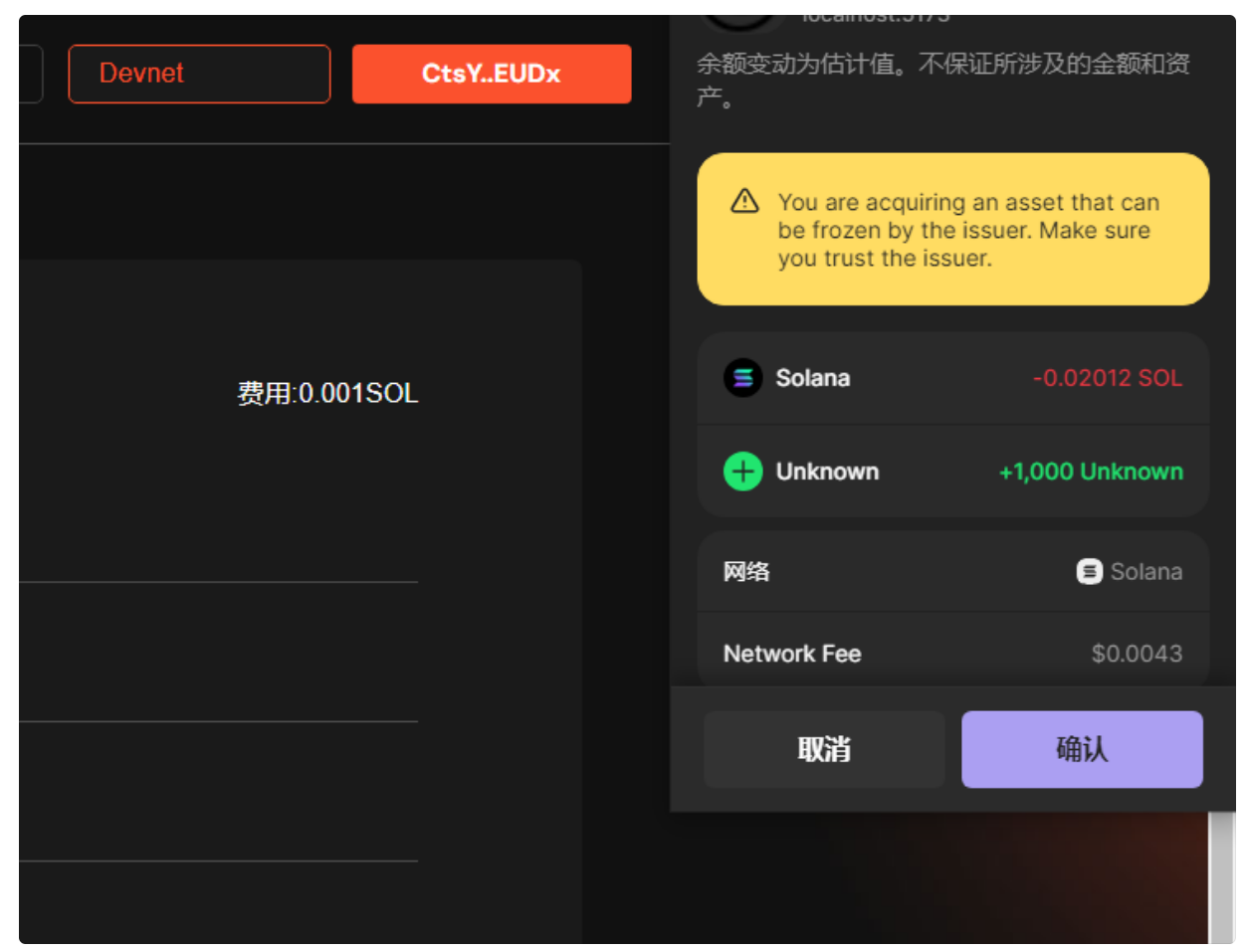Click the Unknown token name
Screen dimensions: 1246x952
[x=827, y=472]
